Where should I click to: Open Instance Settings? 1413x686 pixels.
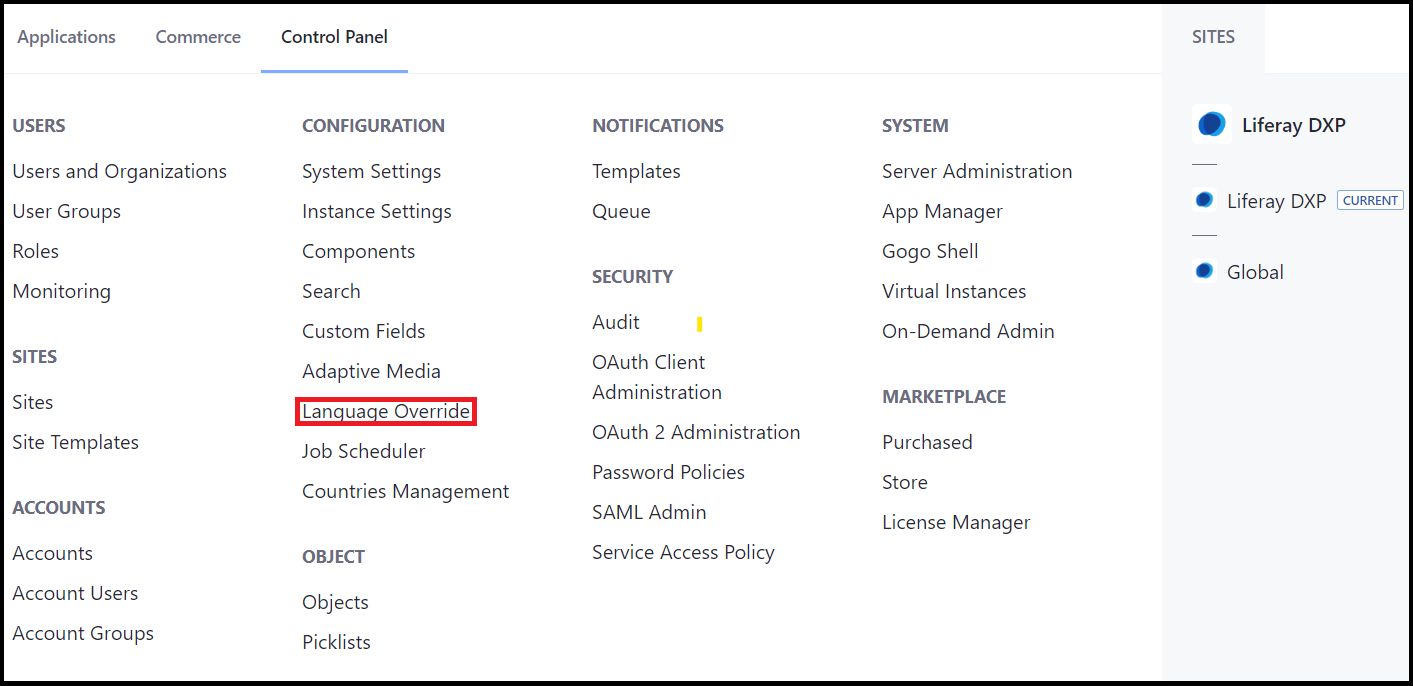tap(376, 211)
